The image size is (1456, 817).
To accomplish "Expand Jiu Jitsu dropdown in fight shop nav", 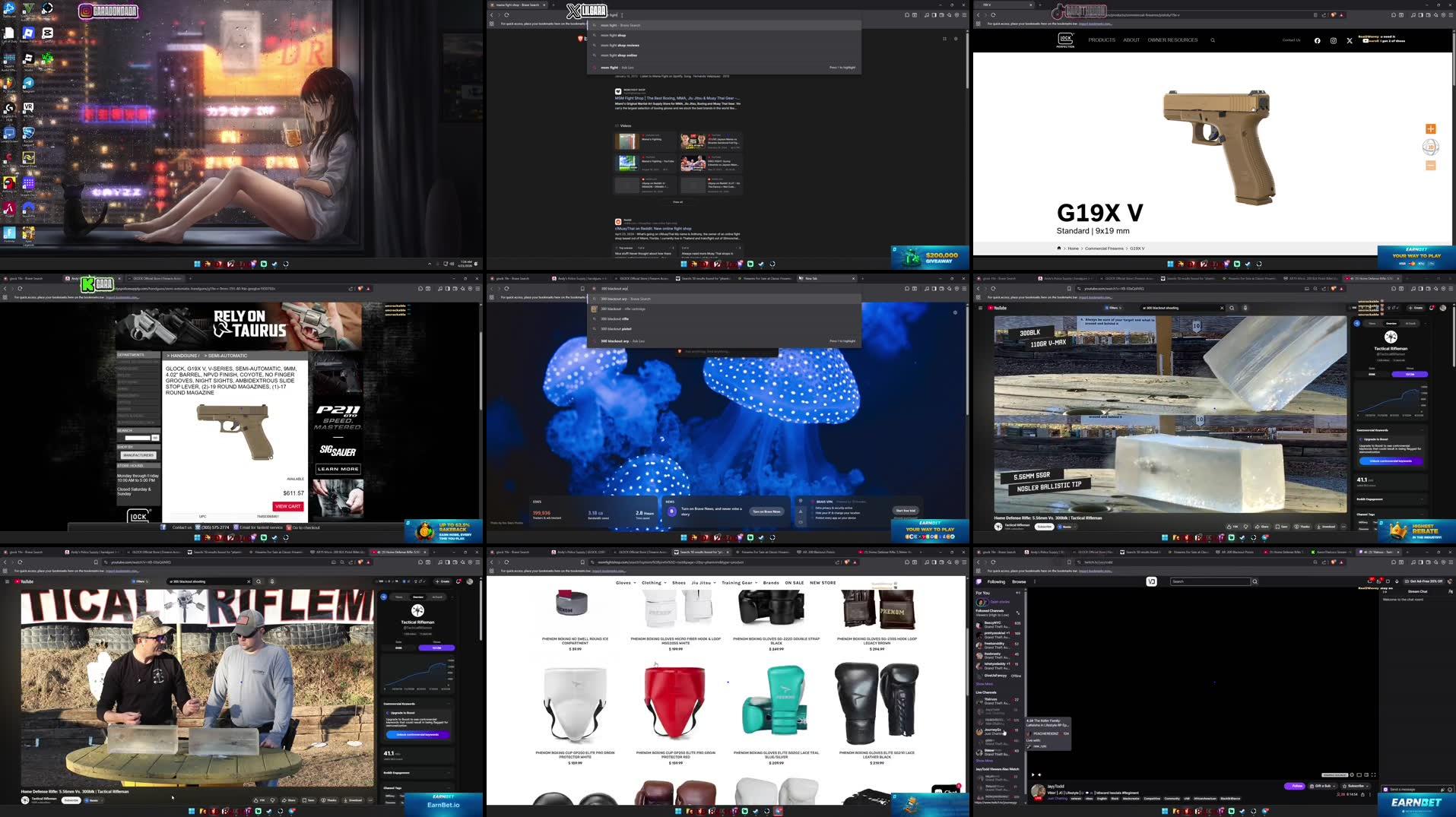I will pos(703,583).
